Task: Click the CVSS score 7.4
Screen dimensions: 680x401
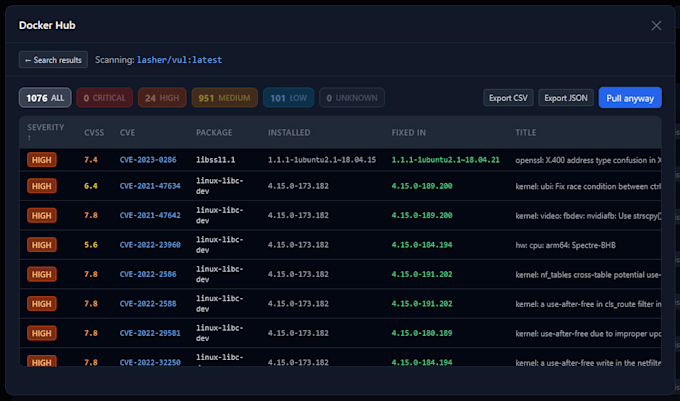Action: 91,160
